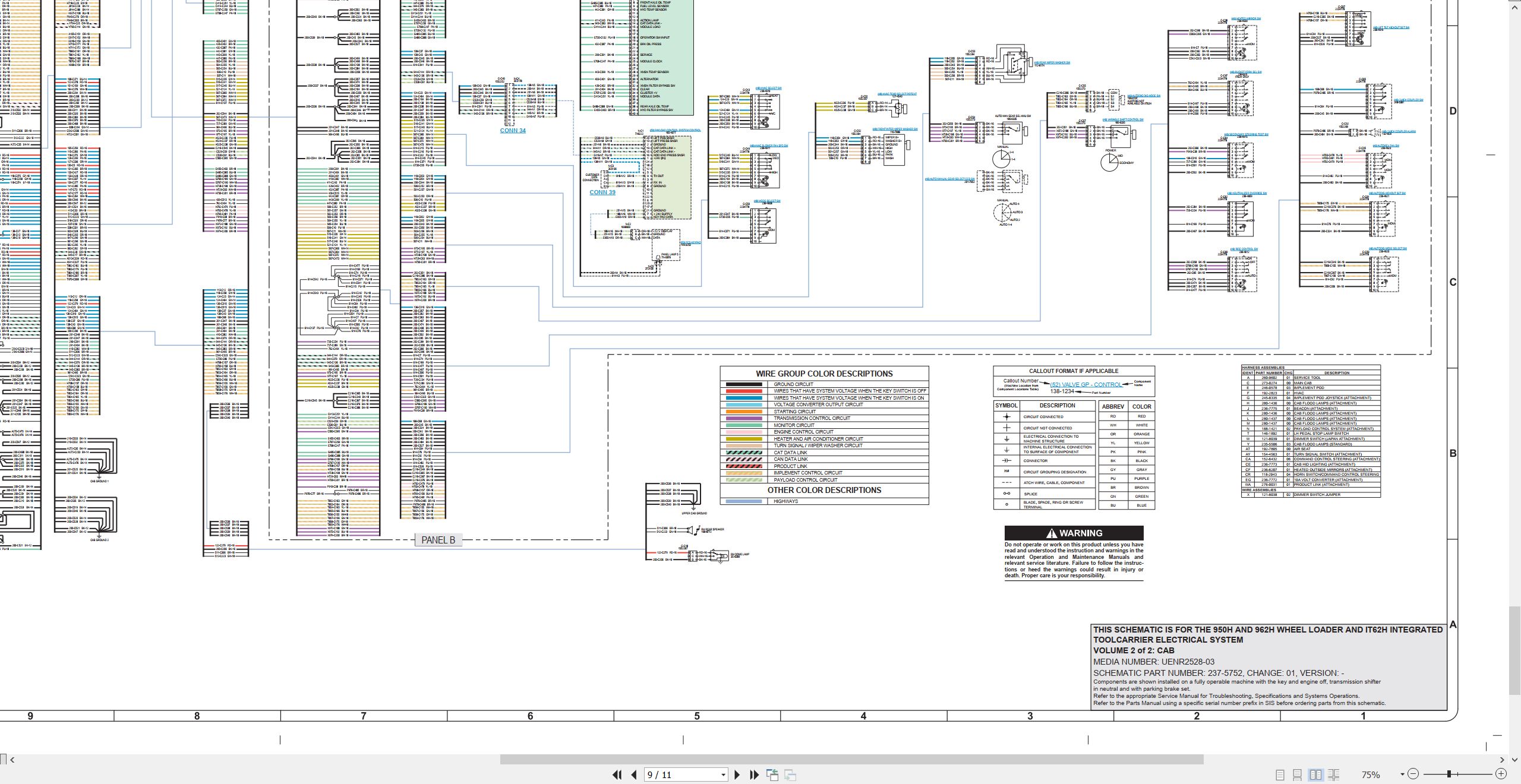Go to the first page
Viewport: 1521px width, 784px height.
(617, 774)
